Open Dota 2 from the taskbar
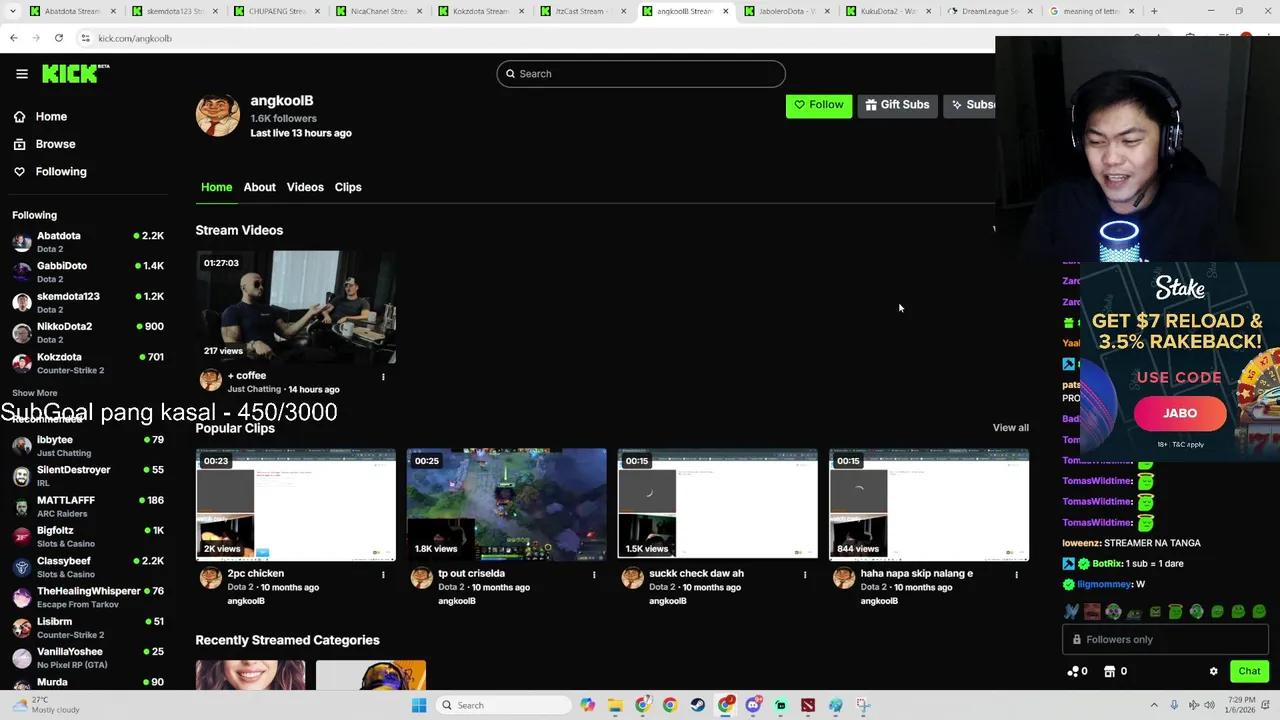Screen dimensions: 1280x720 click(x=808, y=706)
